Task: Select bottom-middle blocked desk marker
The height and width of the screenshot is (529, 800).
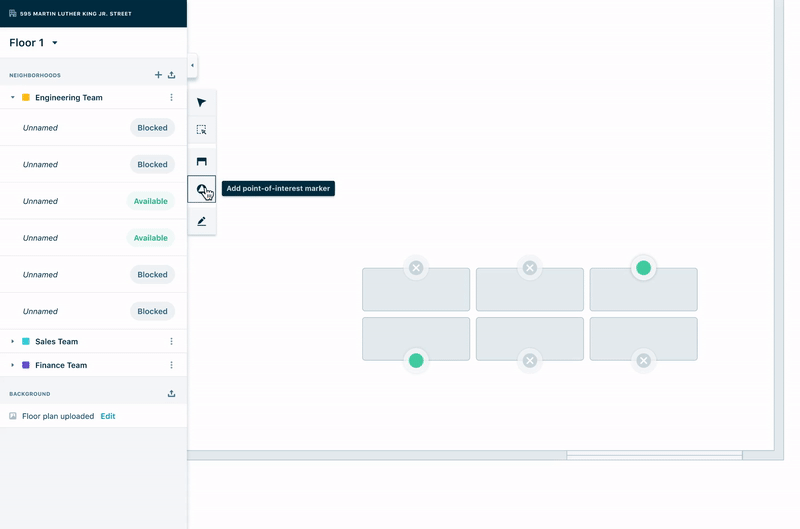Action: point(530,361)
